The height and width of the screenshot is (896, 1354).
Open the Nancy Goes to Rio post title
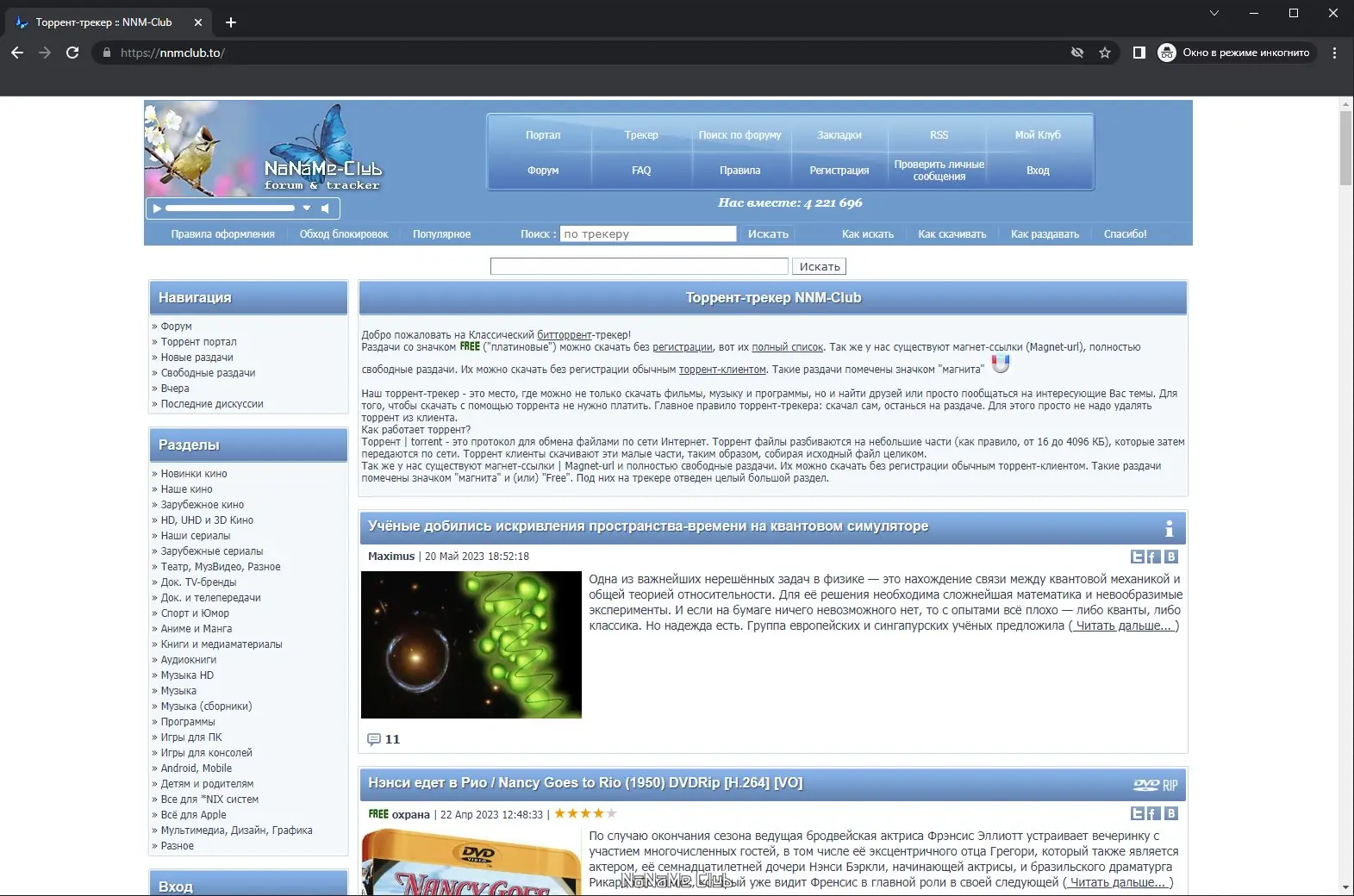[x=585, y=783]
